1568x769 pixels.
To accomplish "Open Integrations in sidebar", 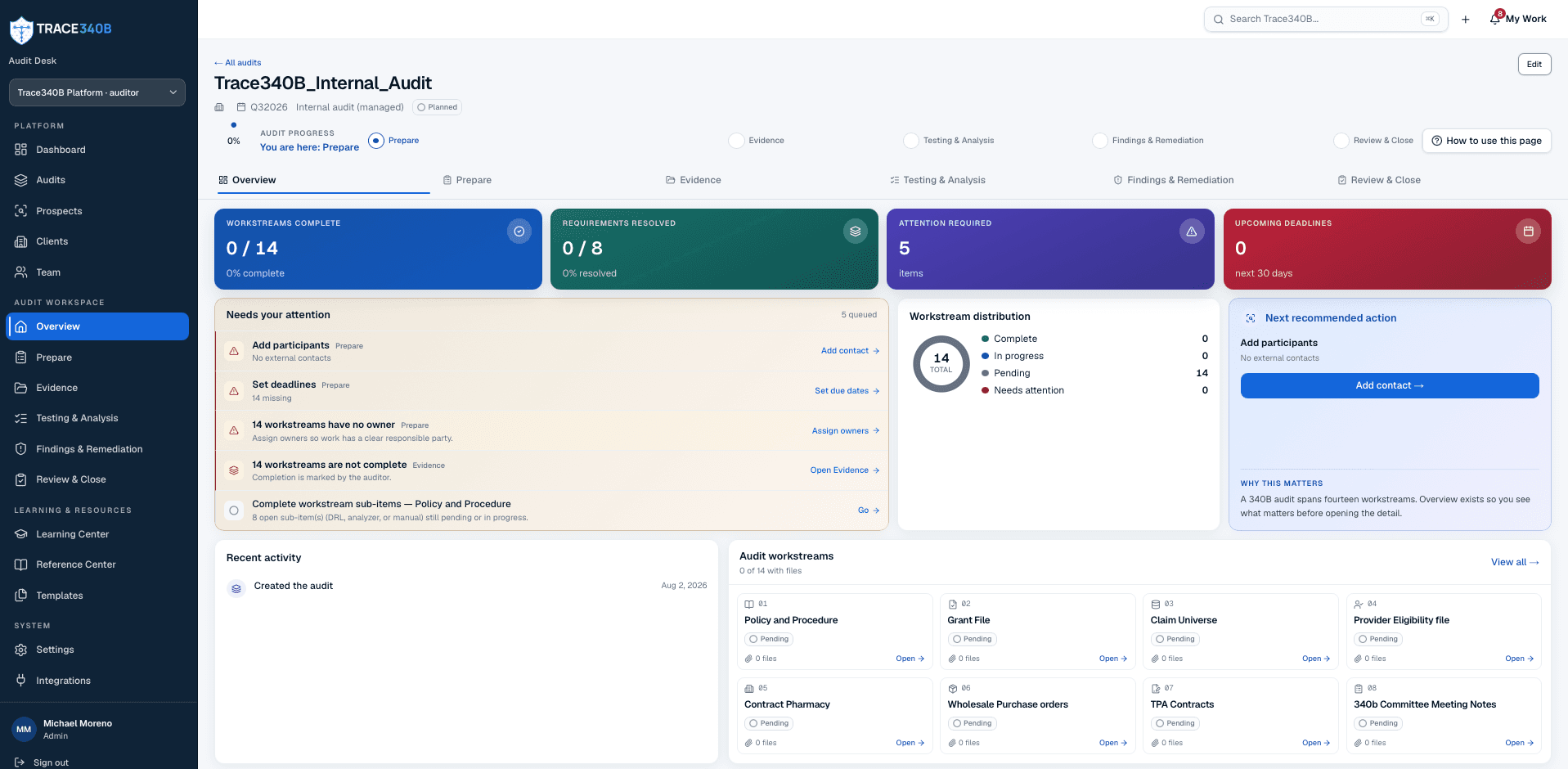I will point(98,681).
